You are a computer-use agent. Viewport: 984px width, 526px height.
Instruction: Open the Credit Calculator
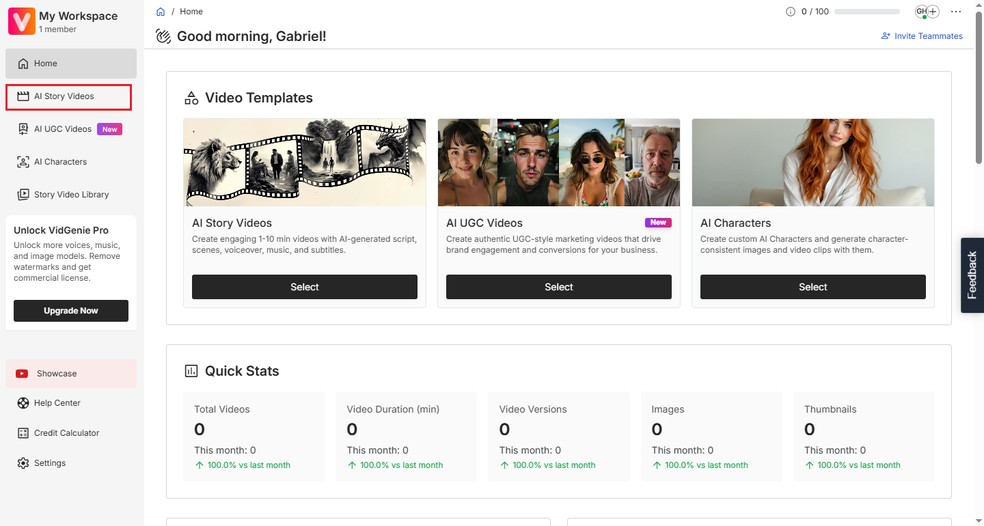66,433
